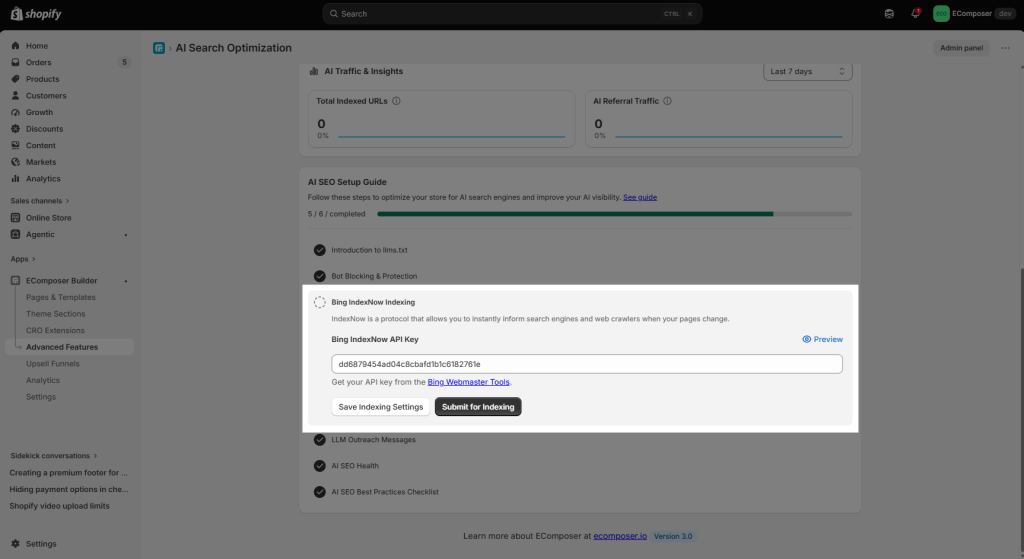1024x559 pixels.
Task: Expand AI SEO Best Practices Checklist step
Action: [x=385, y=492]
